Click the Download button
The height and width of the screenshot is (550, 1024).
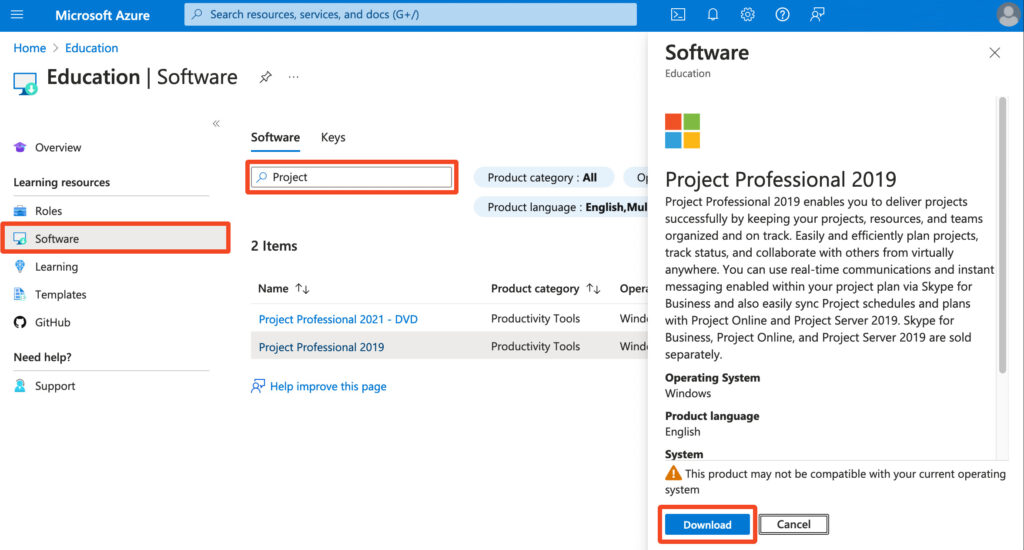[707, 525]
